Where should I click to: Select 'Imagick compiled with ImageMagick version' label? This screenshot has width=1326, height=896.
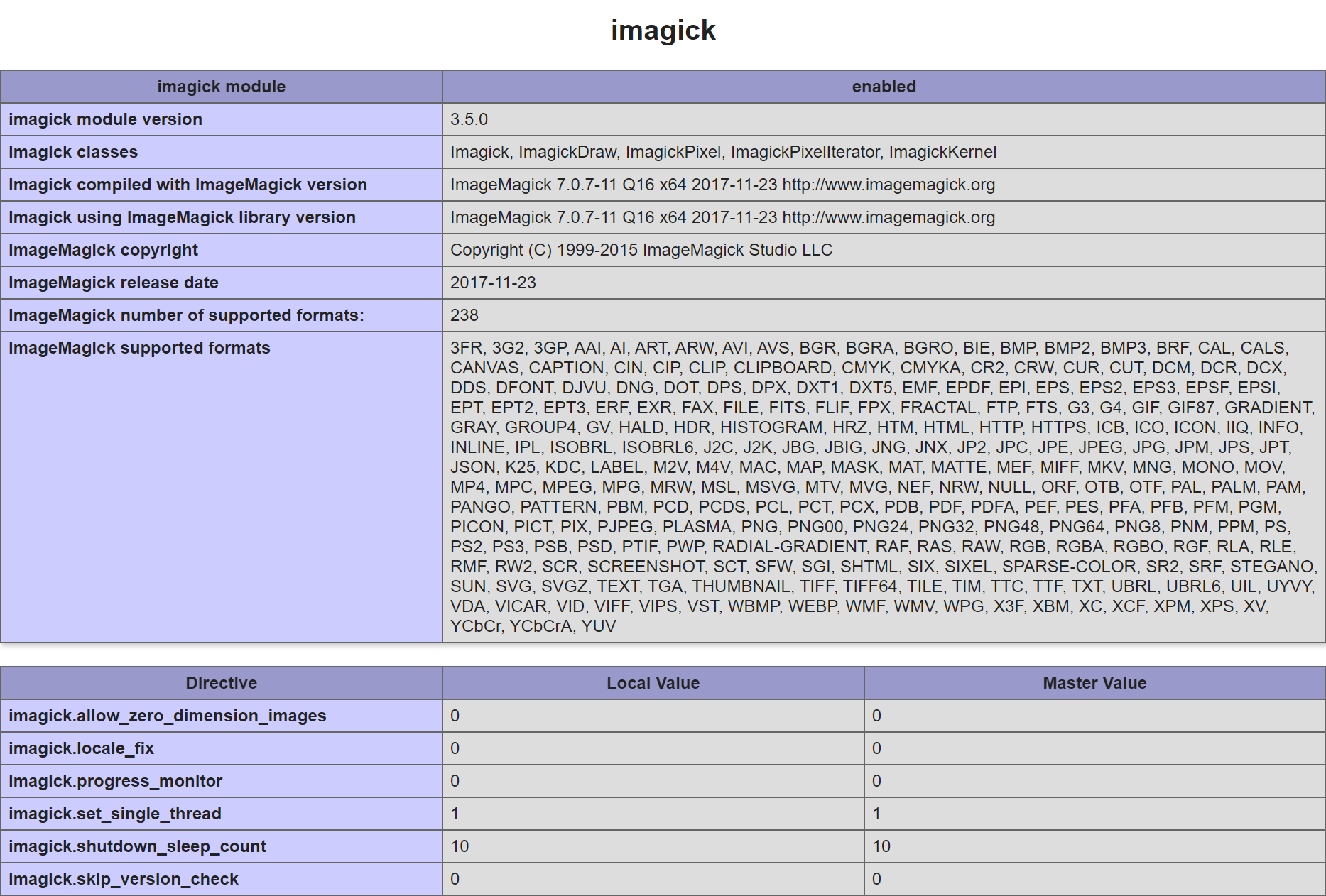(x=188, y=185)
